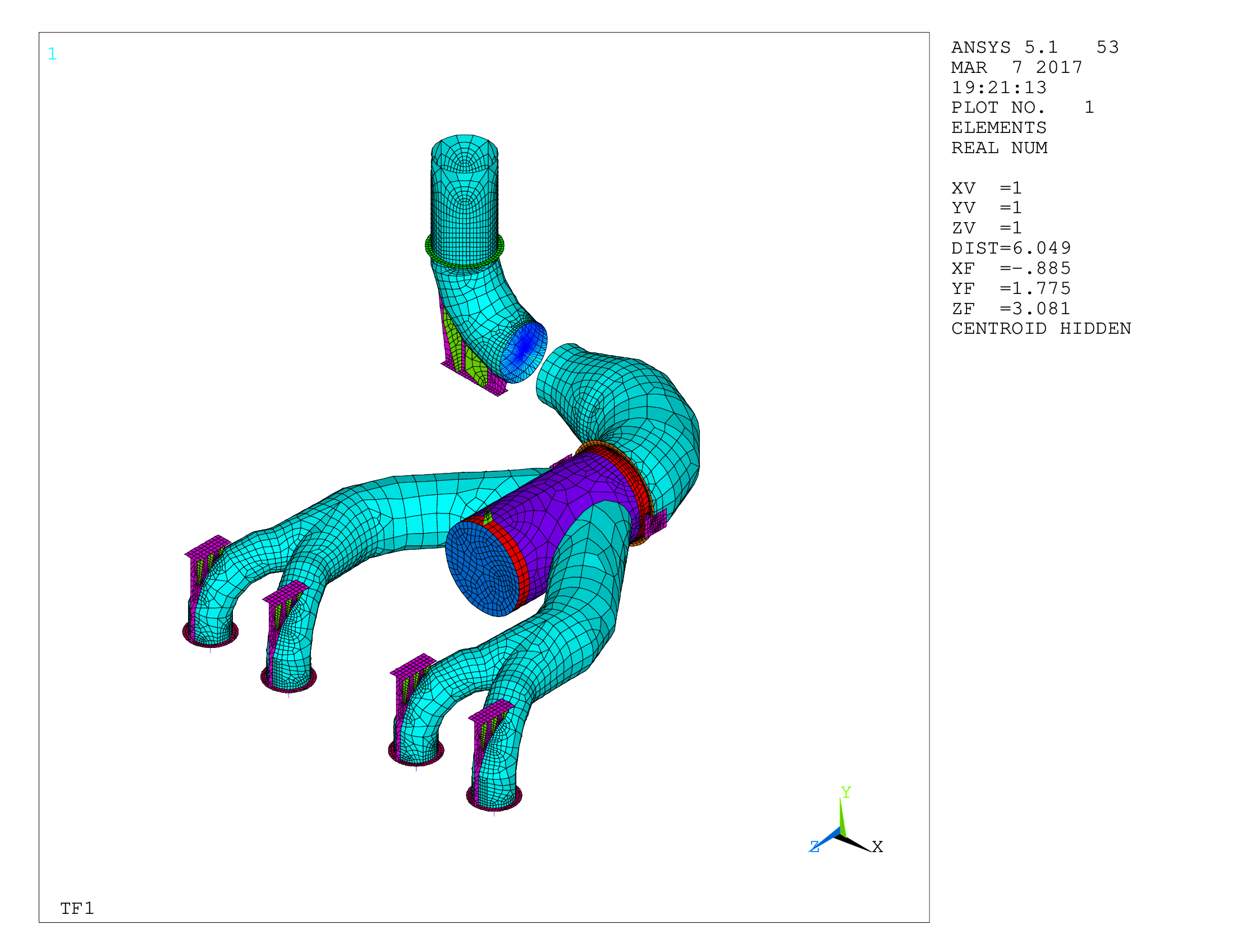Click the 'YV =1' view value

(987, 208)
